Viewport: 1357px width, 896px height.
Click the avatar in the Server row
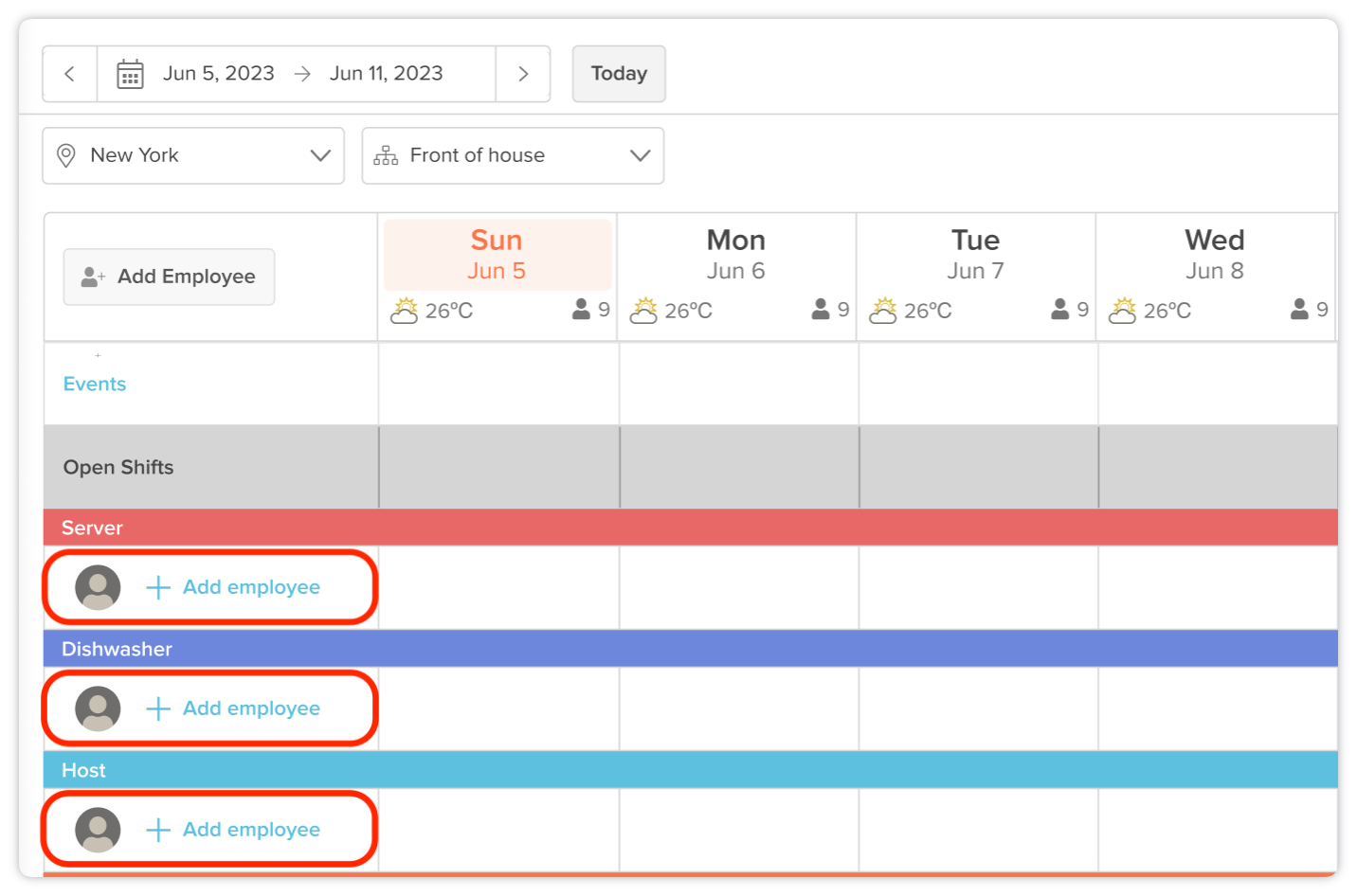(x=98, y=587)
